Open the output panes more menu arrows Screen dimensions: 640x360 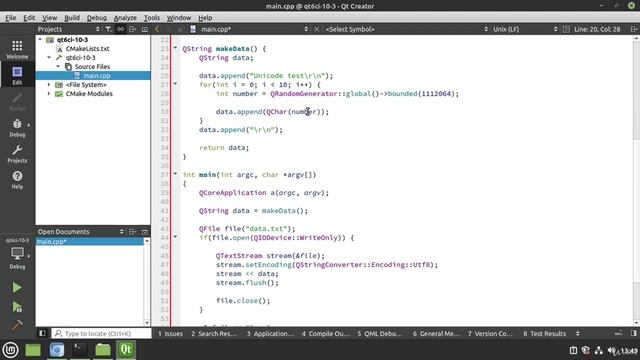point(578,333)
